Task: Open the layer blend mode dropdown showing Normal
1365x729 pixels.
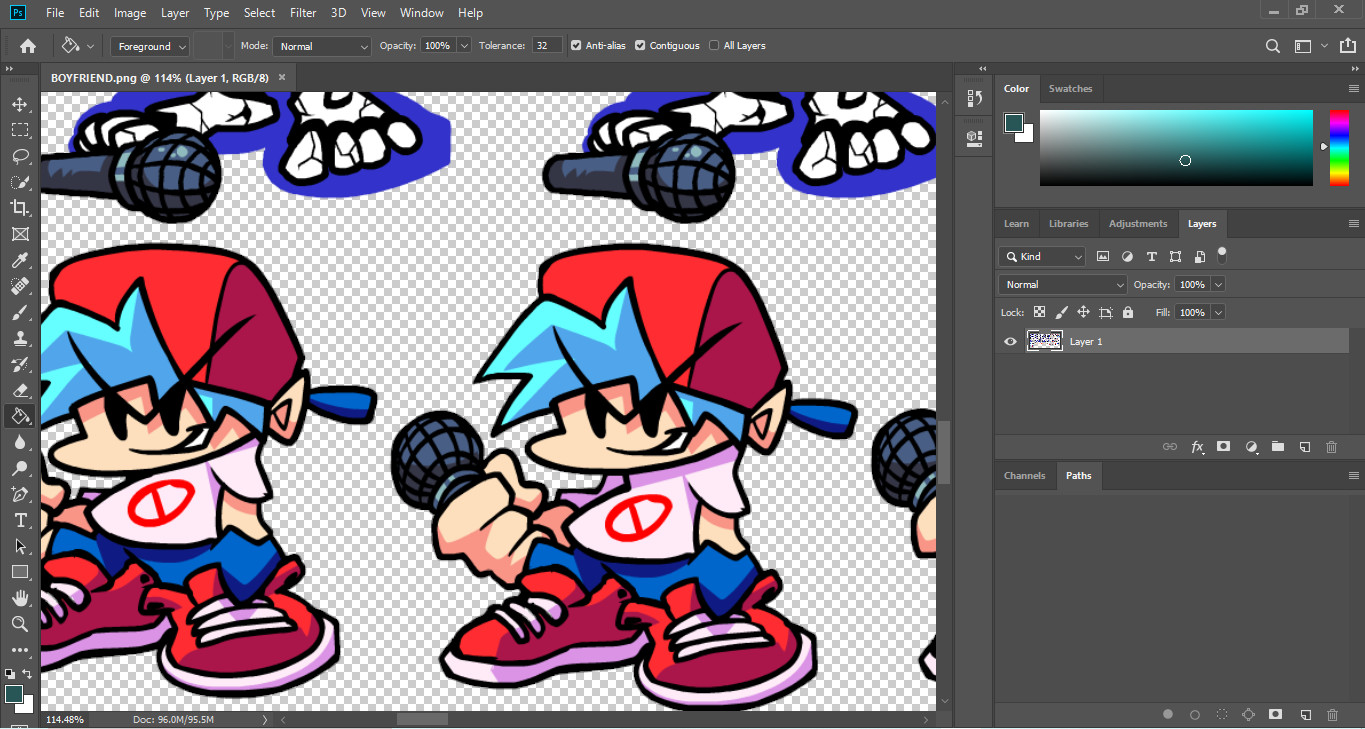Action: 1062,284
